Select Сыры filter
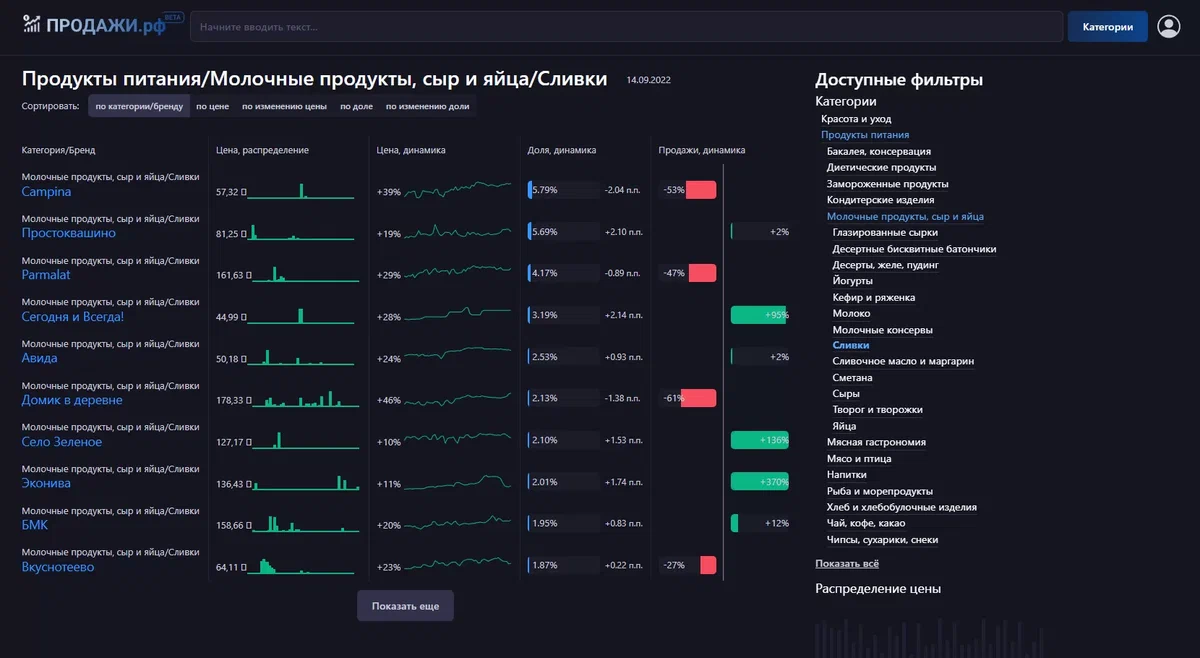Image resolution: width=1200 pixels, height=658 pixels. tap(846, 394)
